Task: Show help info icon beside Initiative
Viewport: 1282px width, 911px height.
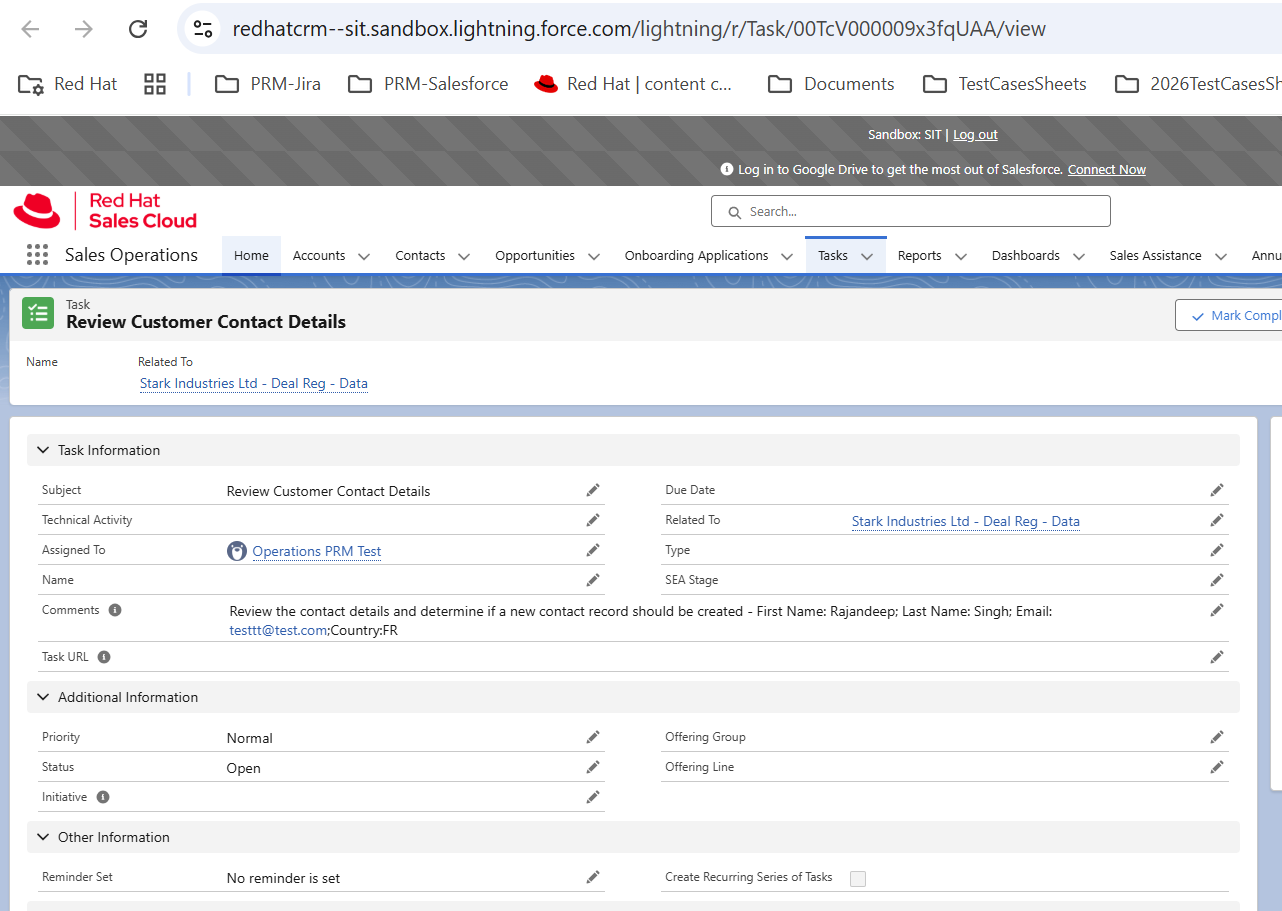Action: [x=103, y=797]
